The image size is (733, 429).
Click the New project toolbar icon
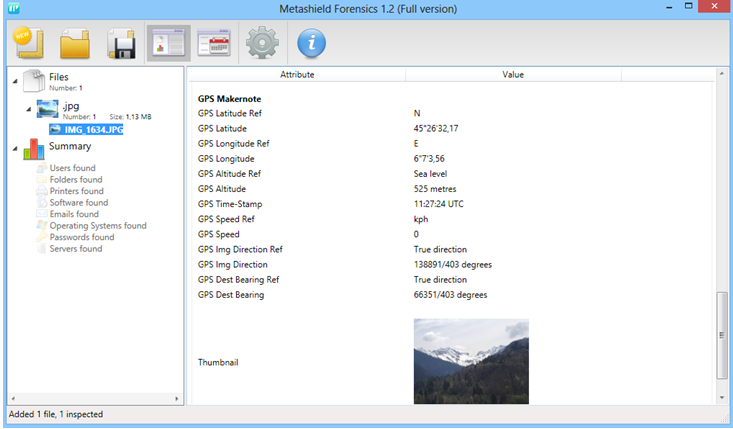tap(30, 43)
